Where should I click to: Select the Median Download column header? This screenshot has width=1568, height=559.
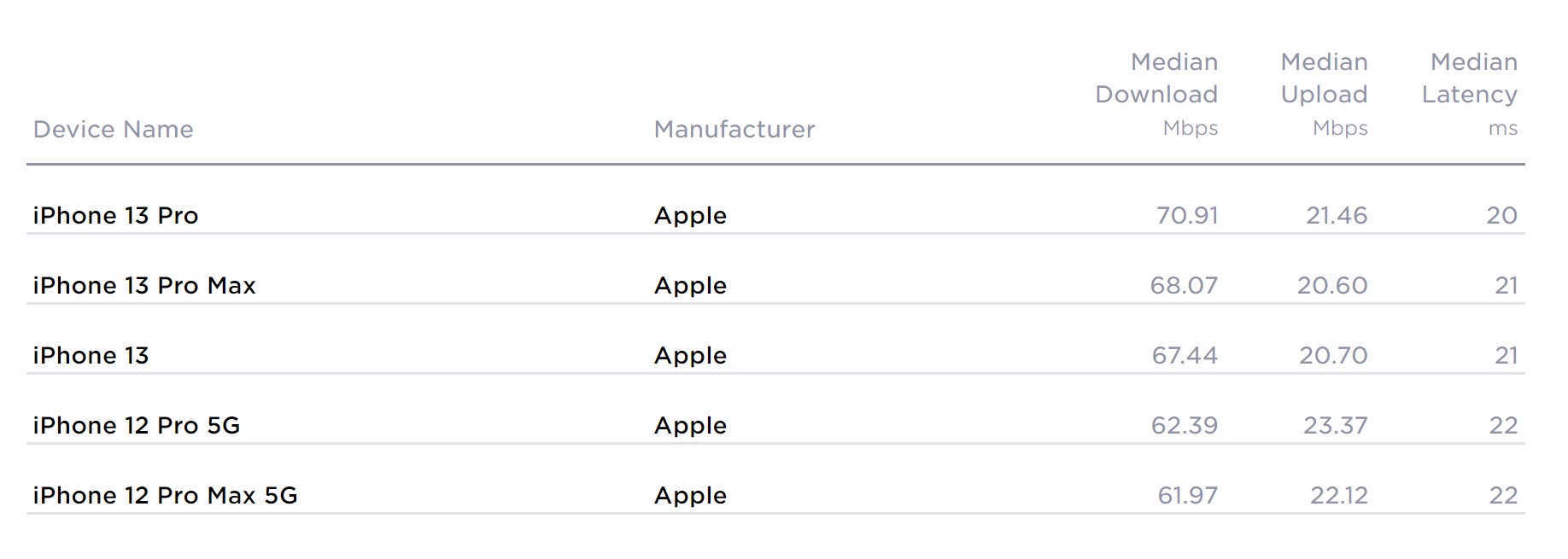click(x=1156, y=94)
